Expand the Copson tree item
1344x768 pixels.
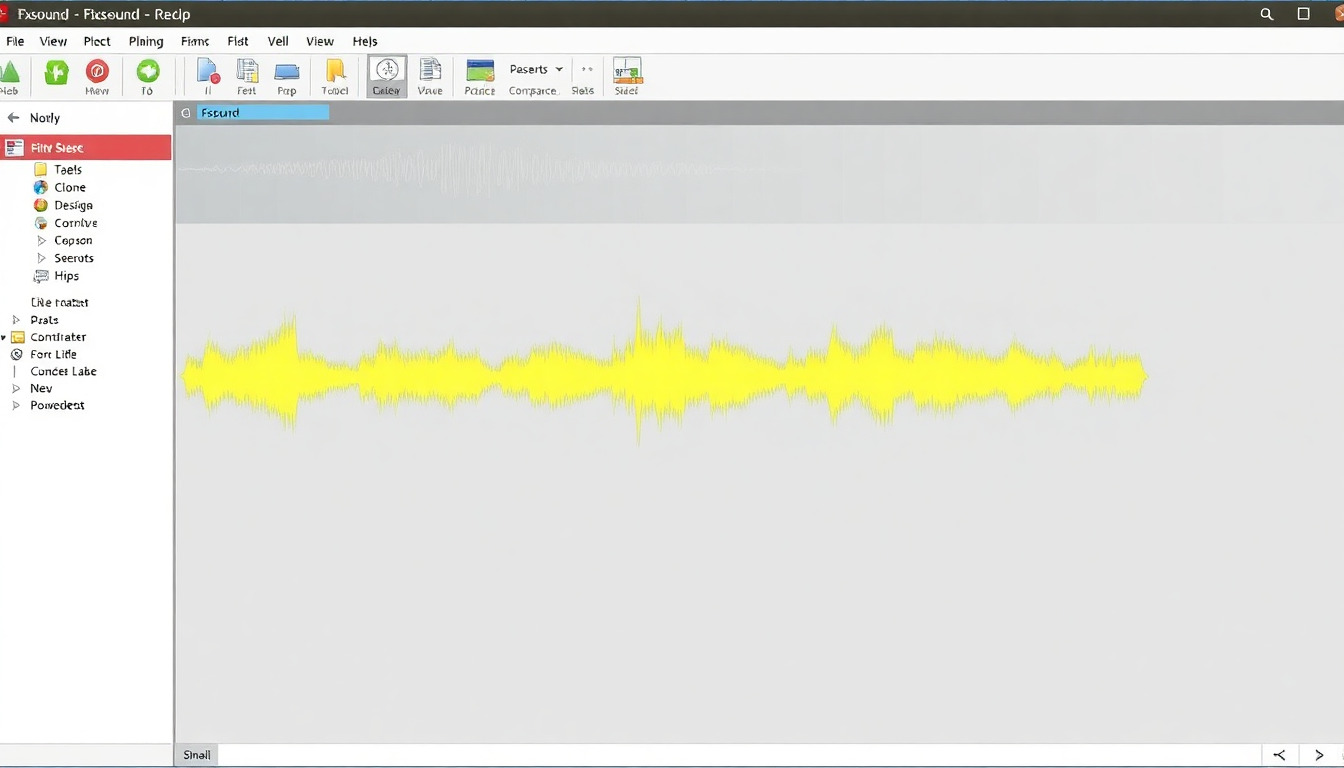pyautogui.click(x=42, y=241)
